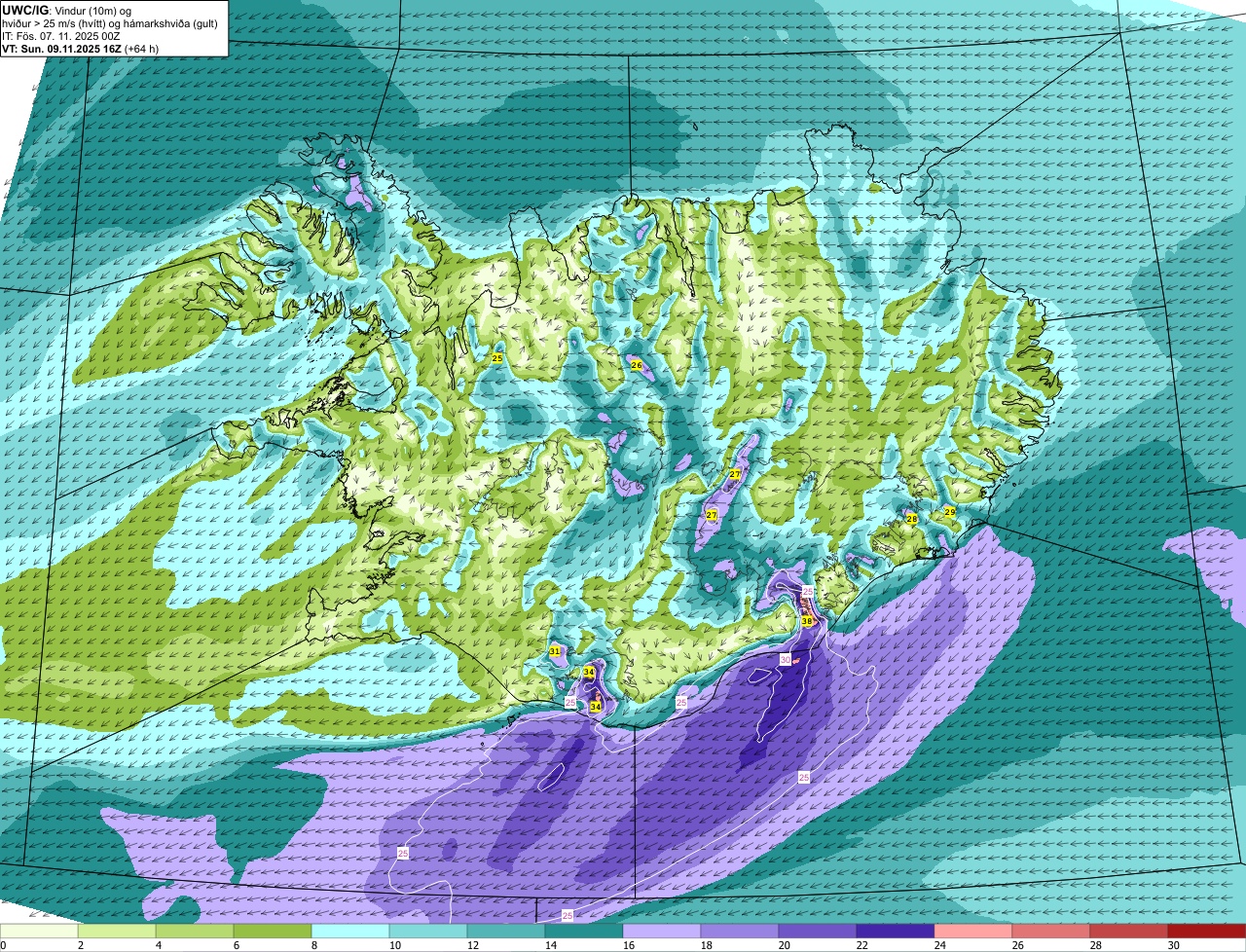The image size is (1246, 952).
Task: Click the yellow max-gust label 28 on map
Action: click(912, 520)
